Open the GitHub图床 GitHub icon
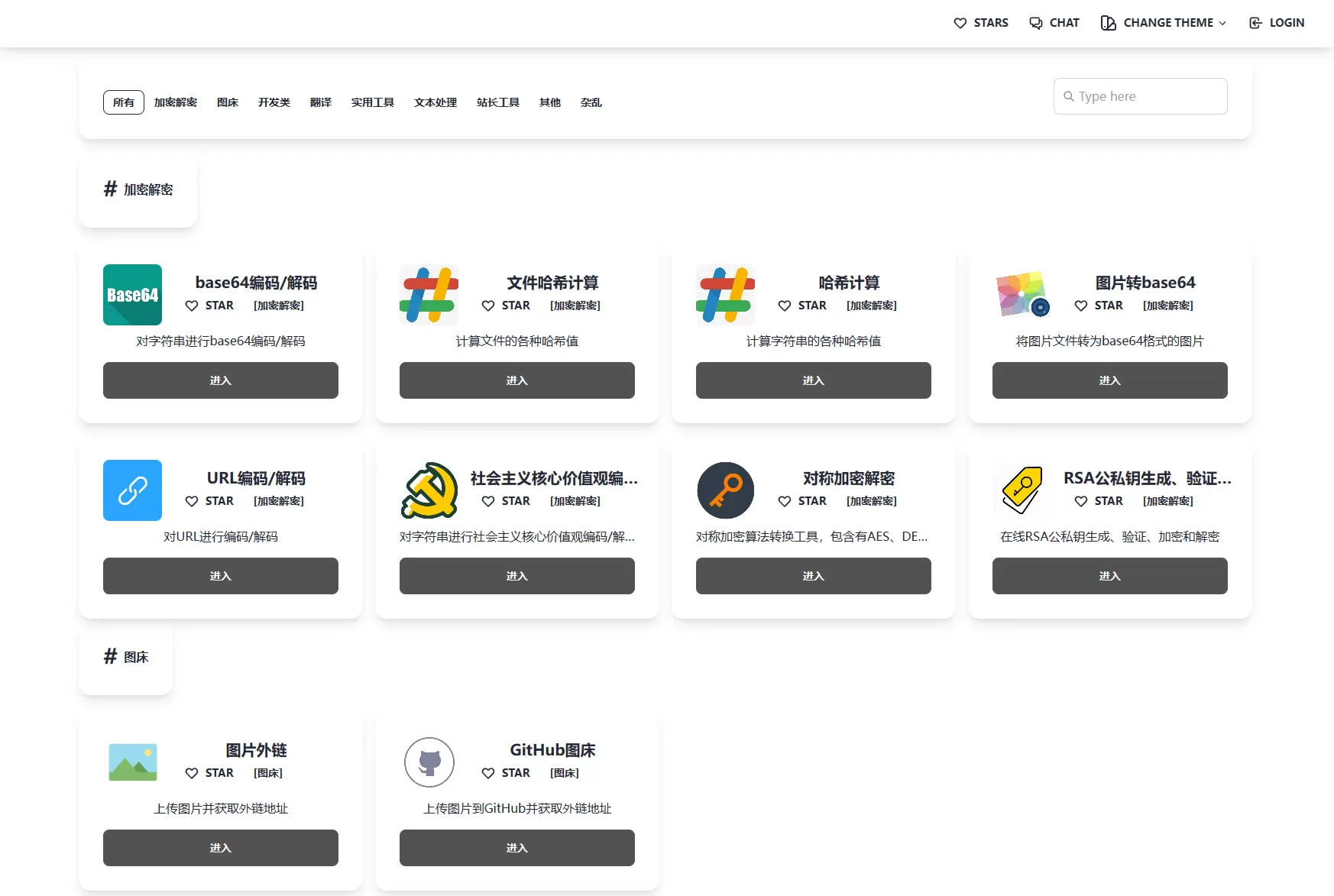Screen dimensions: 1334x896 tap(429, 762)
